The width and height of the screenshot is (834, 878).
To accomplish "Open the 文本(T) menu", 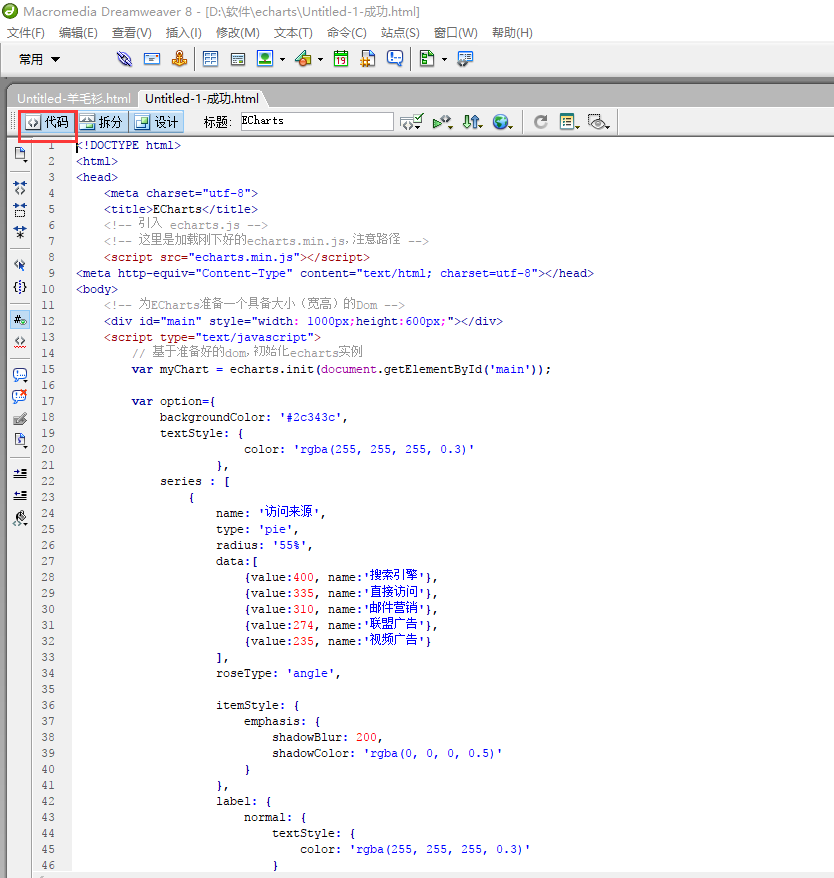I will [293, 33].
